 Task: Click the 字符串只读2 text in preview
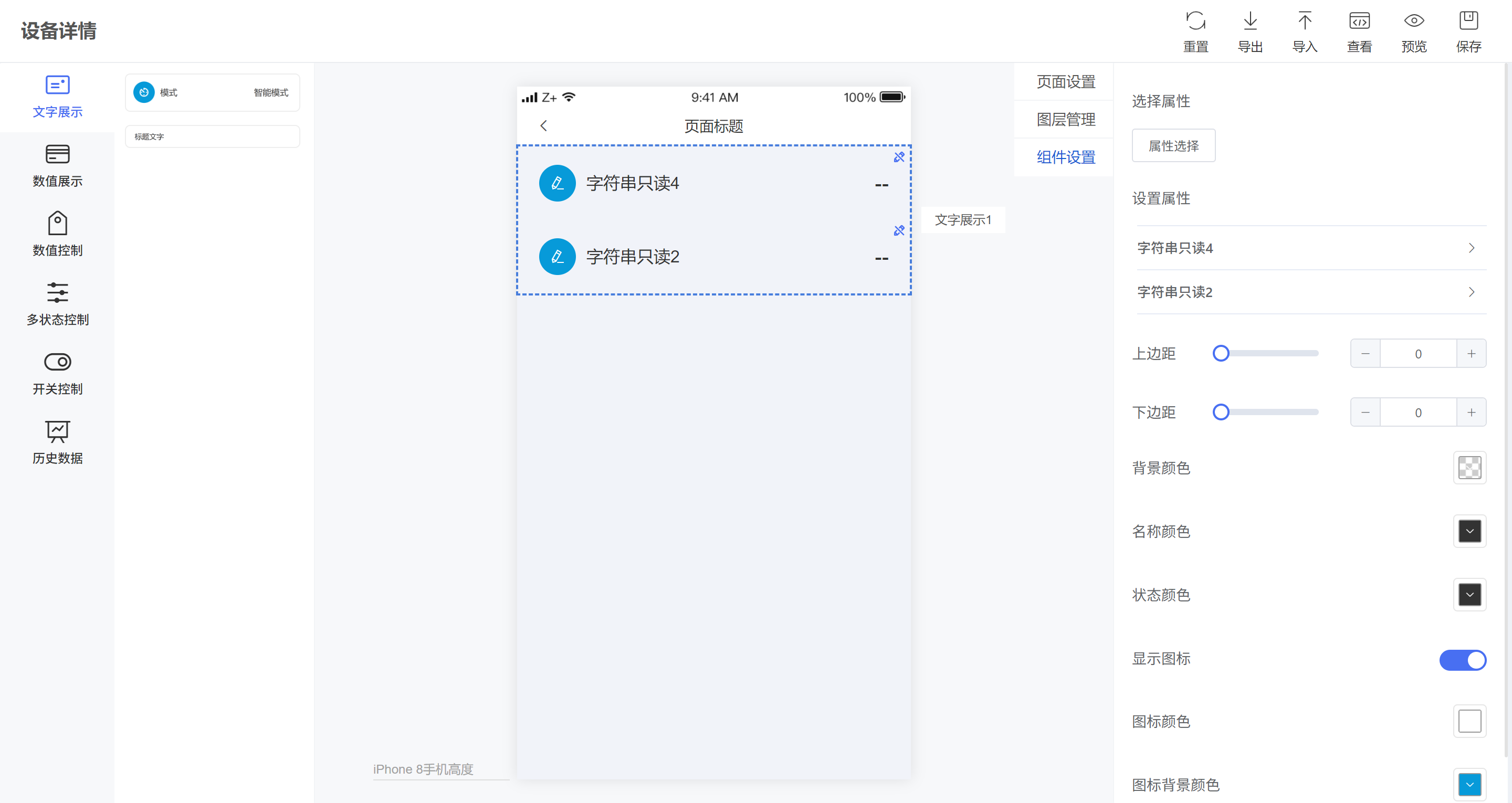tap(632, 257)
